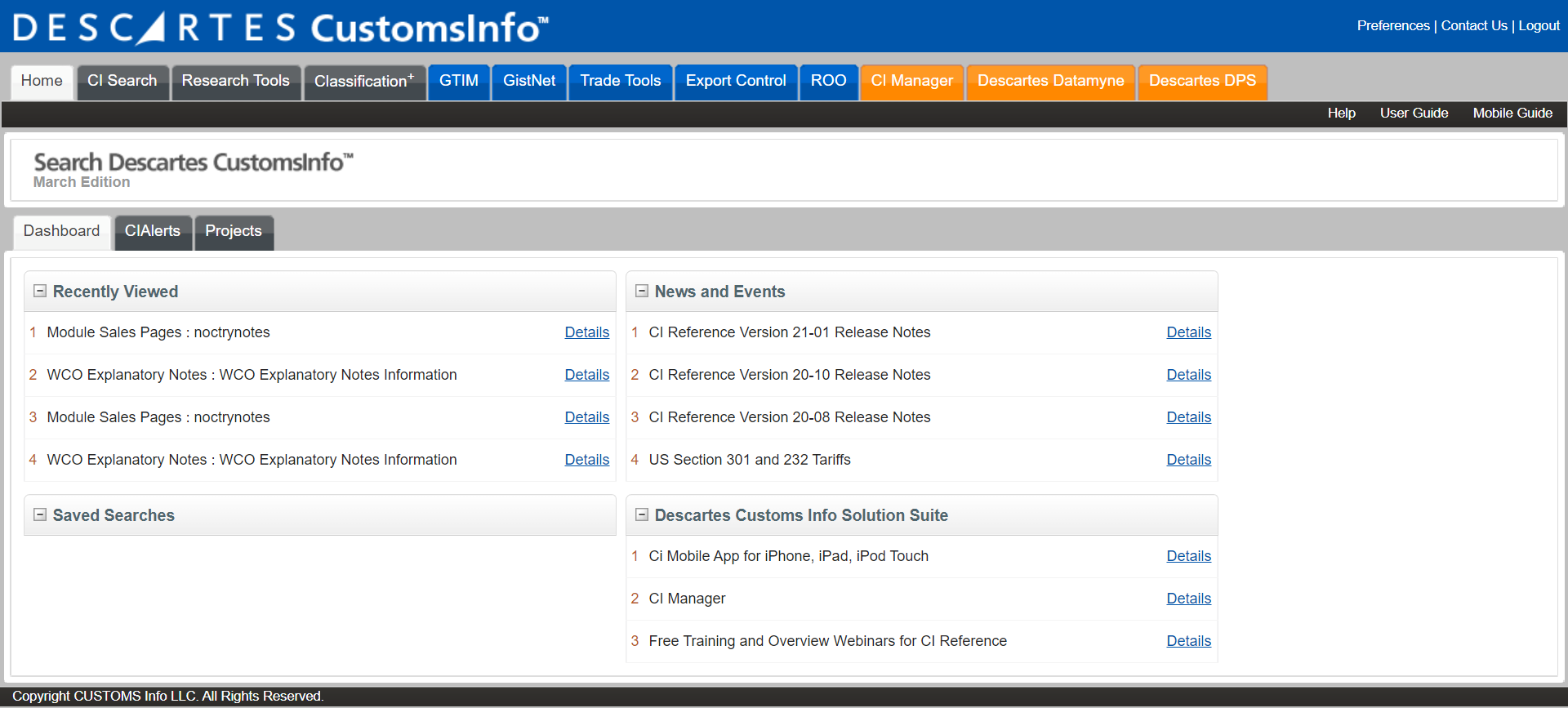Launch the CI Manager tab
The width and height of the screenshot is (1568, 708).
(912, 81)
